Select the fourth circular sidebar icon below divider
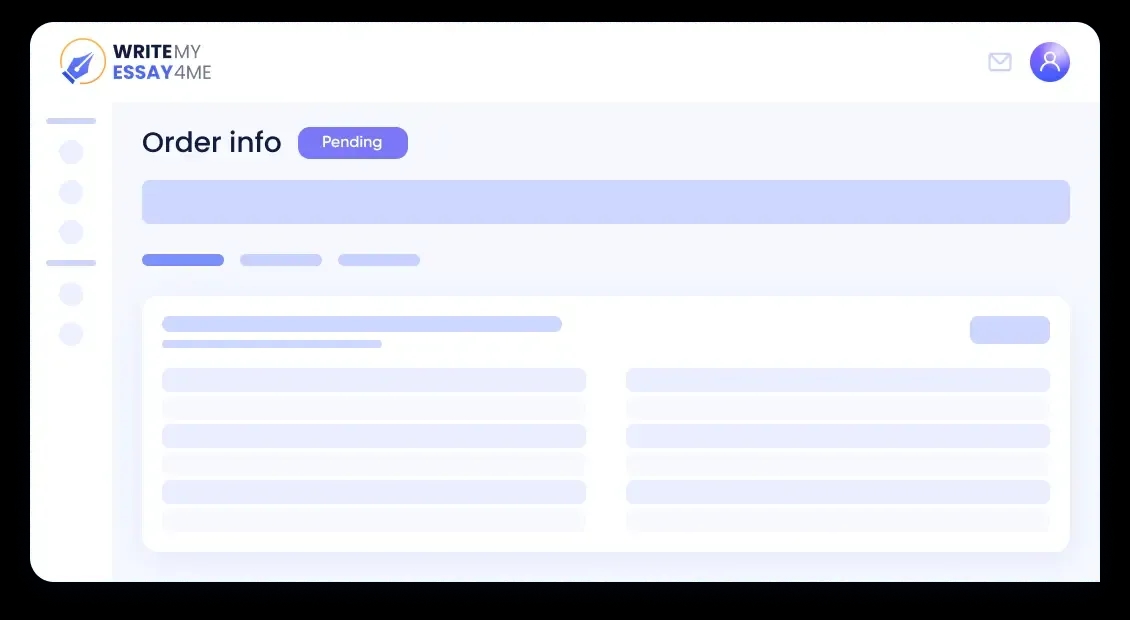 pos(71,294)
